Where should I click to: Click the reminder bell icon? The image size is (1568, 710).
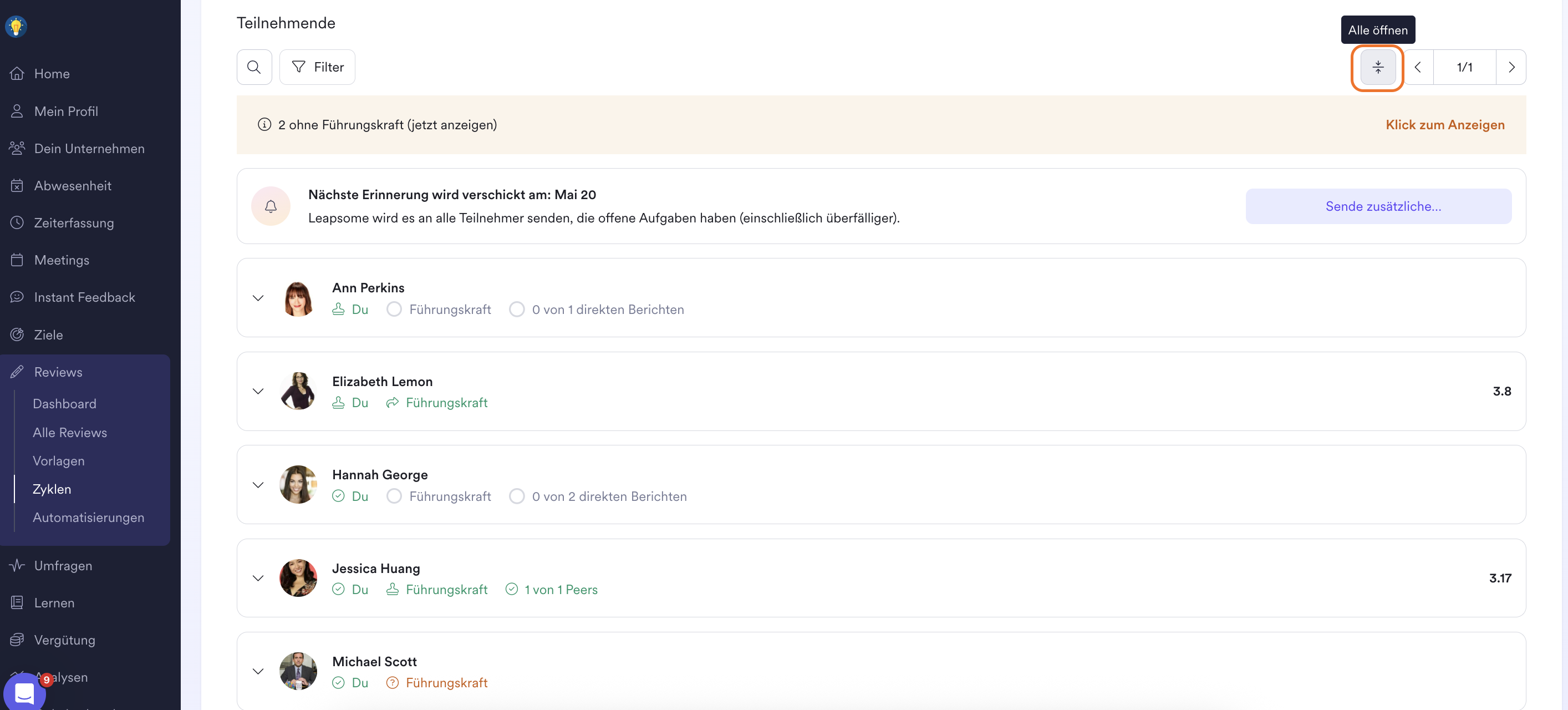coord(271,206)
